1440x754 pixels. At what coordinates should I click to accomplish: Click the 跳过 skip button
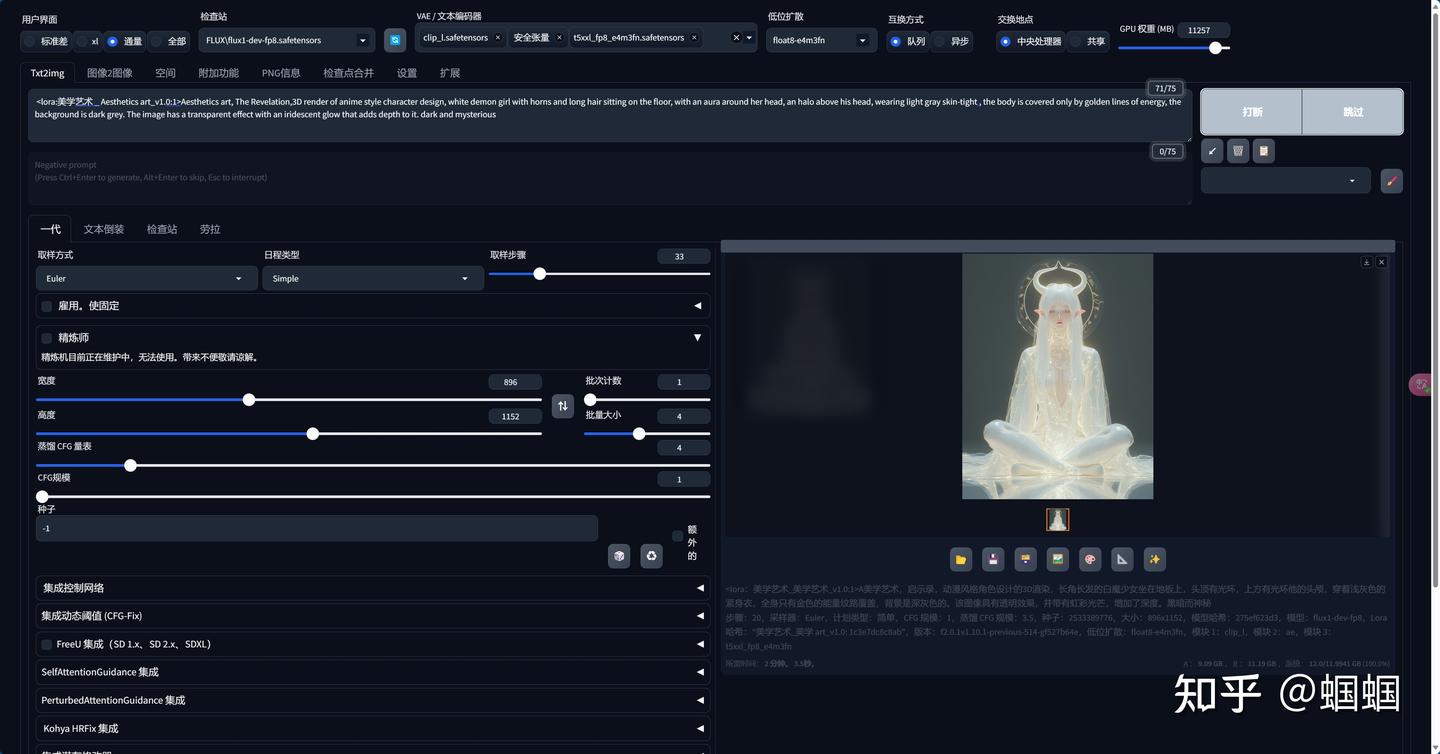(1352, 112)
